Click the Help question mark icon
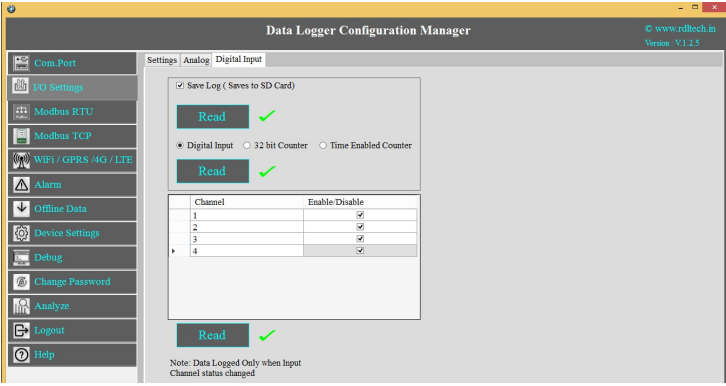This screenshot has height=386, width=726. (x=21, y=355)
